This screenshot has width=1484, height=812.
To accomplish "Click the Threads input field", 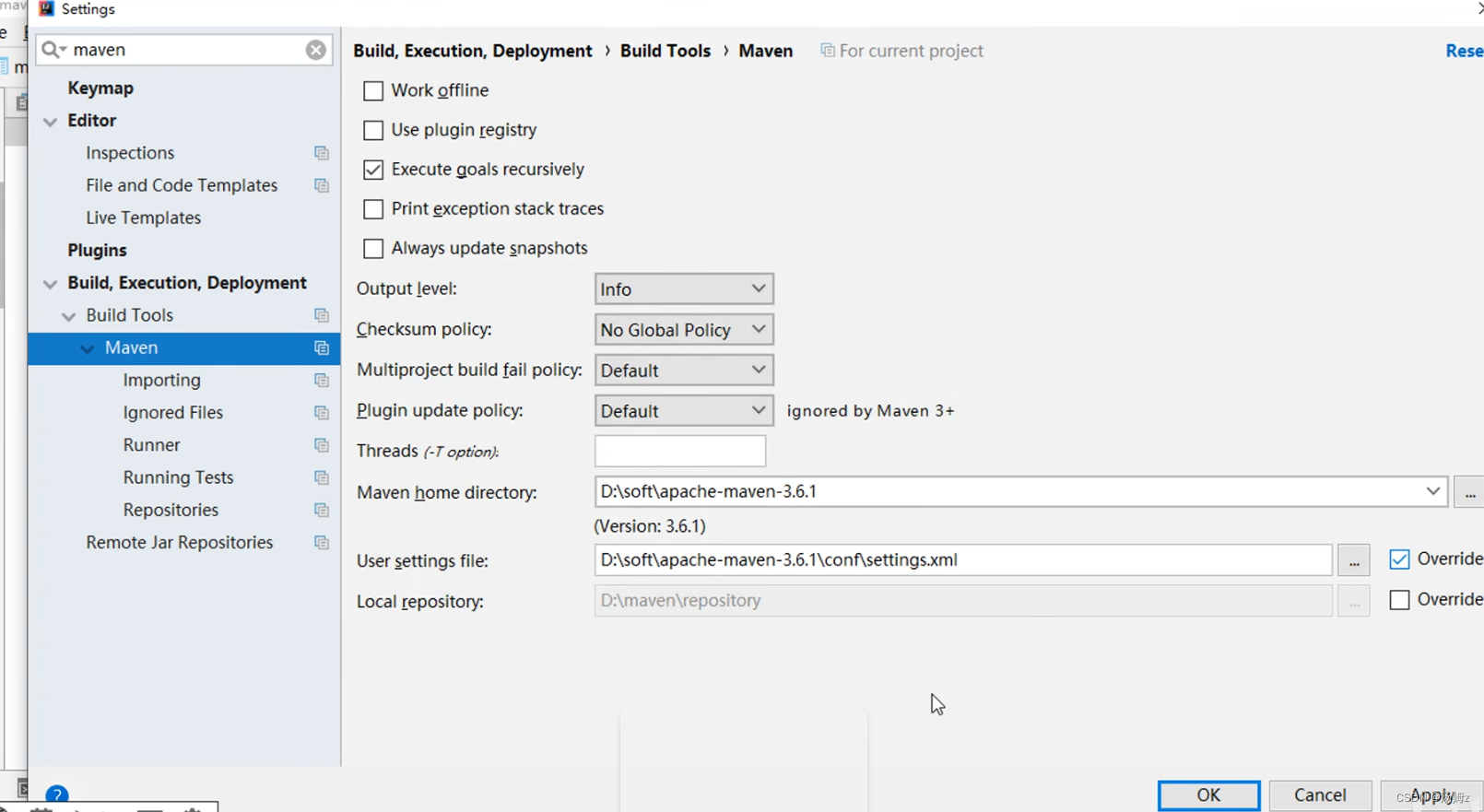I will 680,452.
